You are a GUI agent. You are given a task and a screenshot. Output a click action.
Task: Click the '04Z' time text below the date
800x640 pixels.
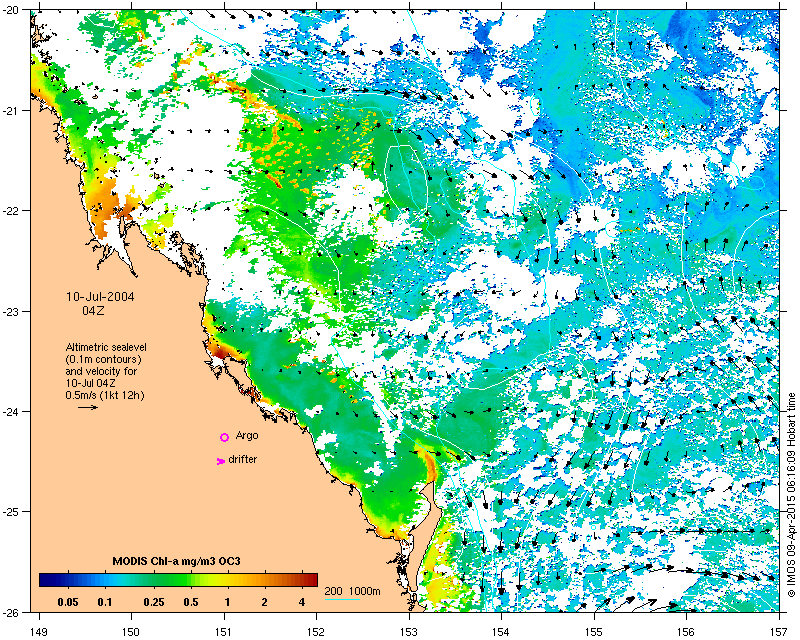pos(93,310)
